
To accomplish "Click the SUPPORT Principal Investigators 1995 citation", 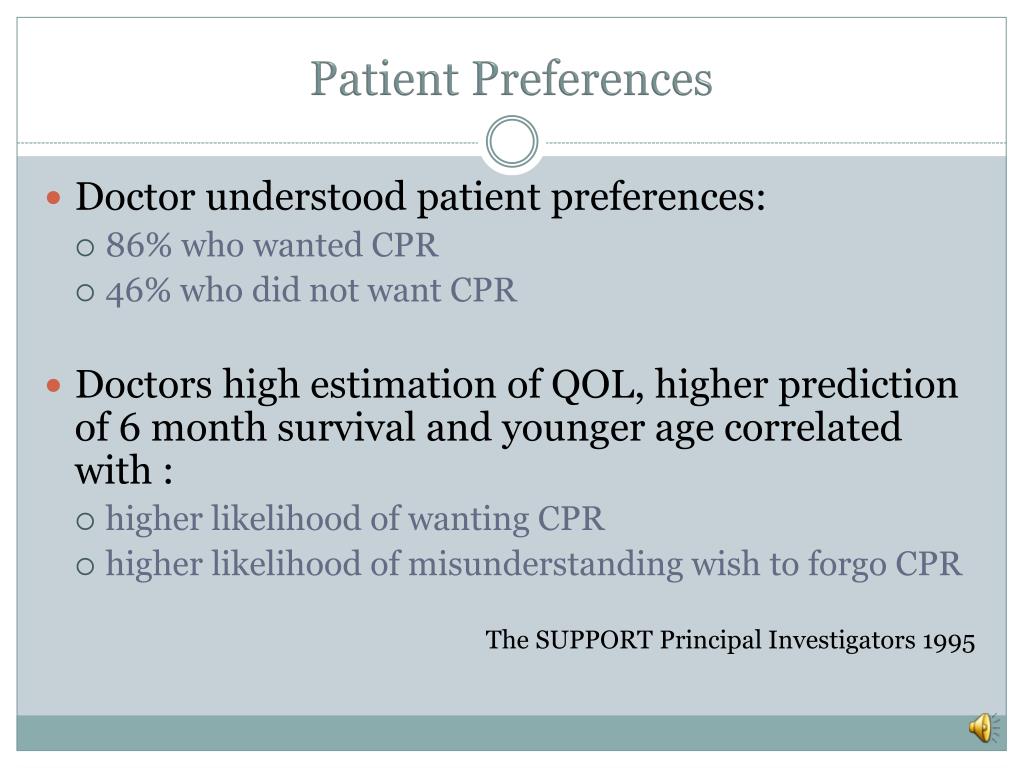I will [x=730, y=640].
